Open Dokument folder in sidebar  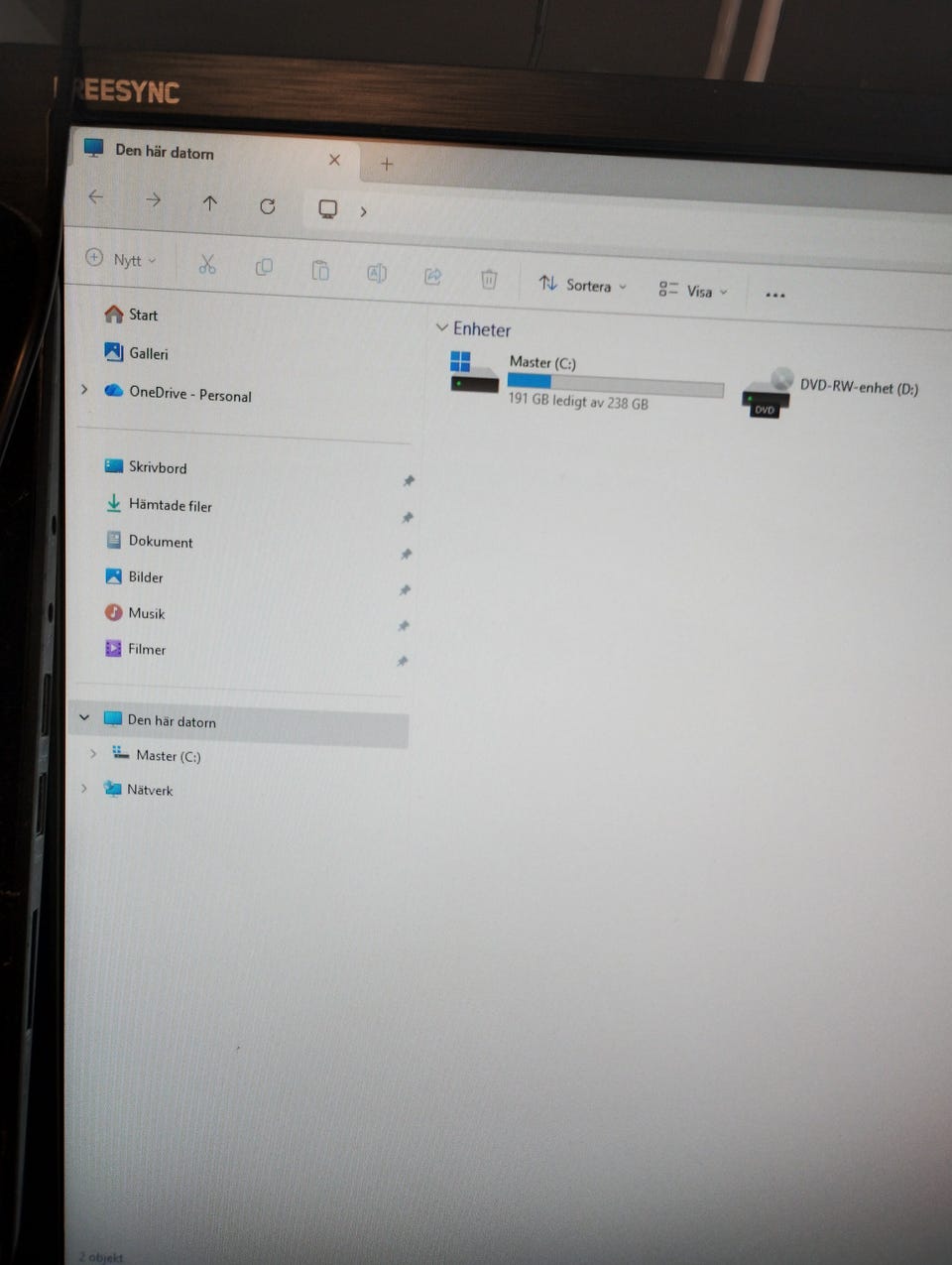point(149,541)
